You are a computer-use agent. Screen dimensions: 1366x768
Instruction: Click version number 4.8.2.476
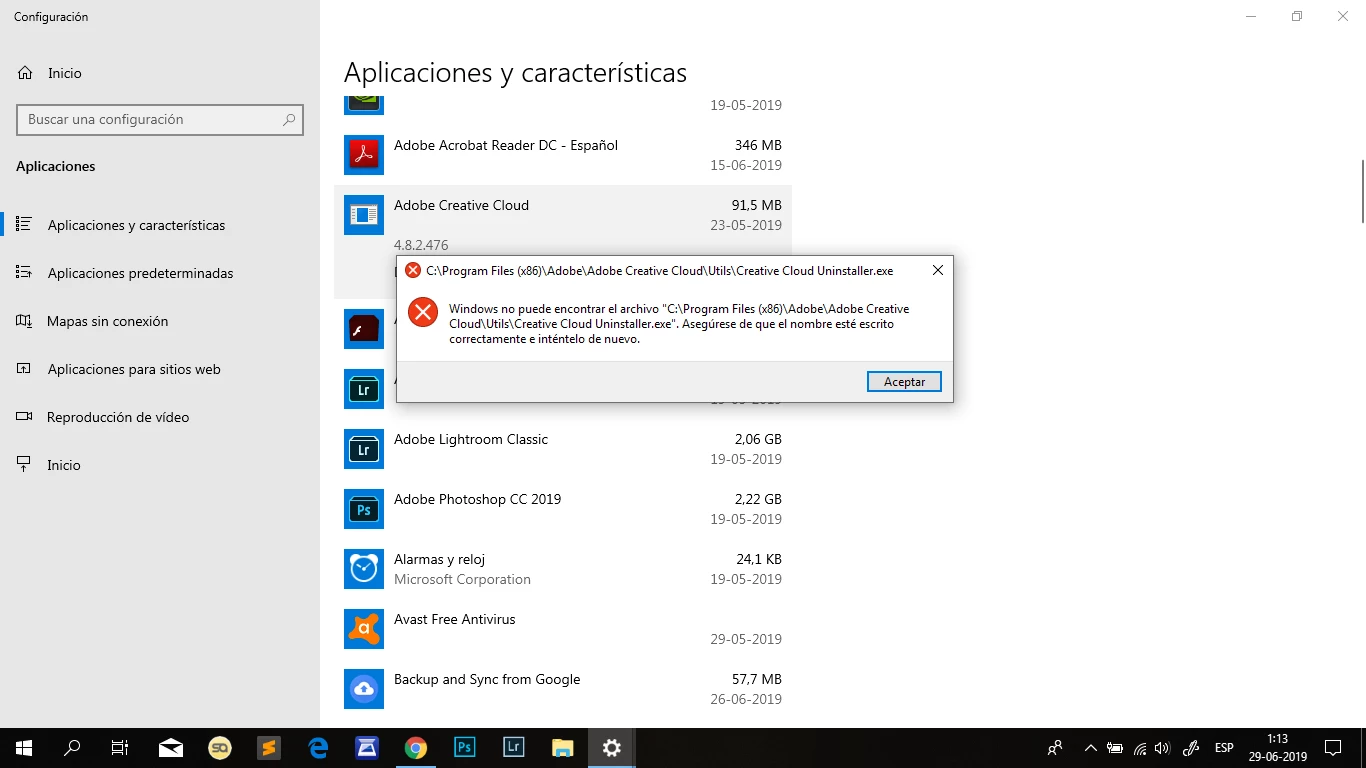coord(421,245)
